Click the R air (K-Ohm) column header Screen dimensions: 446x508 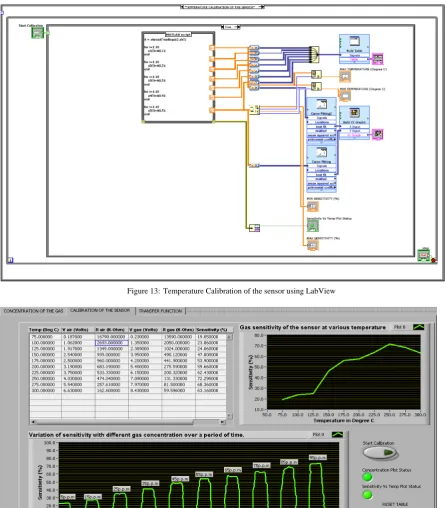pos(112,330)
